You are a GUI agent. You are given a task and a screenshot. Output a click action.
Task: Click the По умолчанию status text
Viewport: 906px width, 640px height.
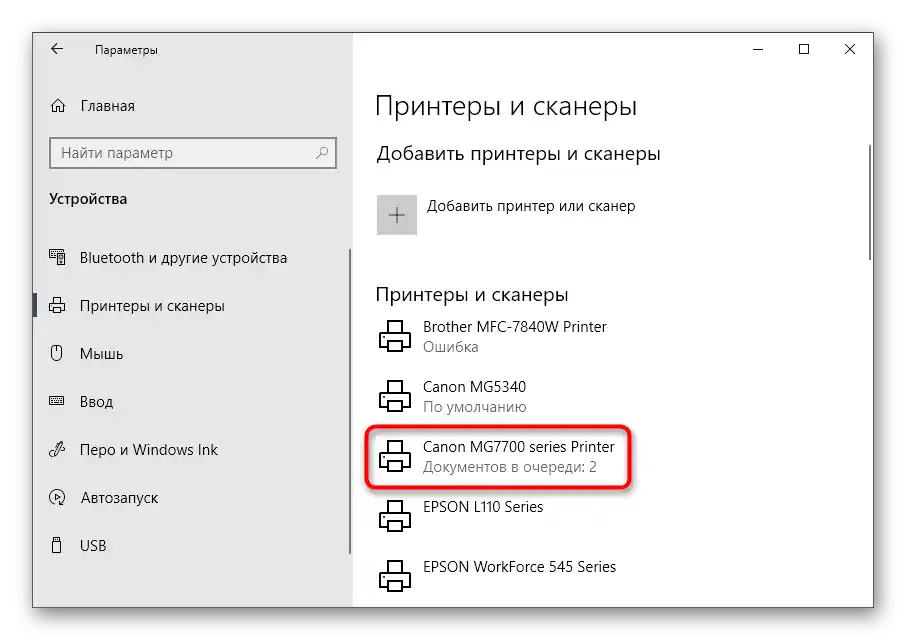click(474, 407)
